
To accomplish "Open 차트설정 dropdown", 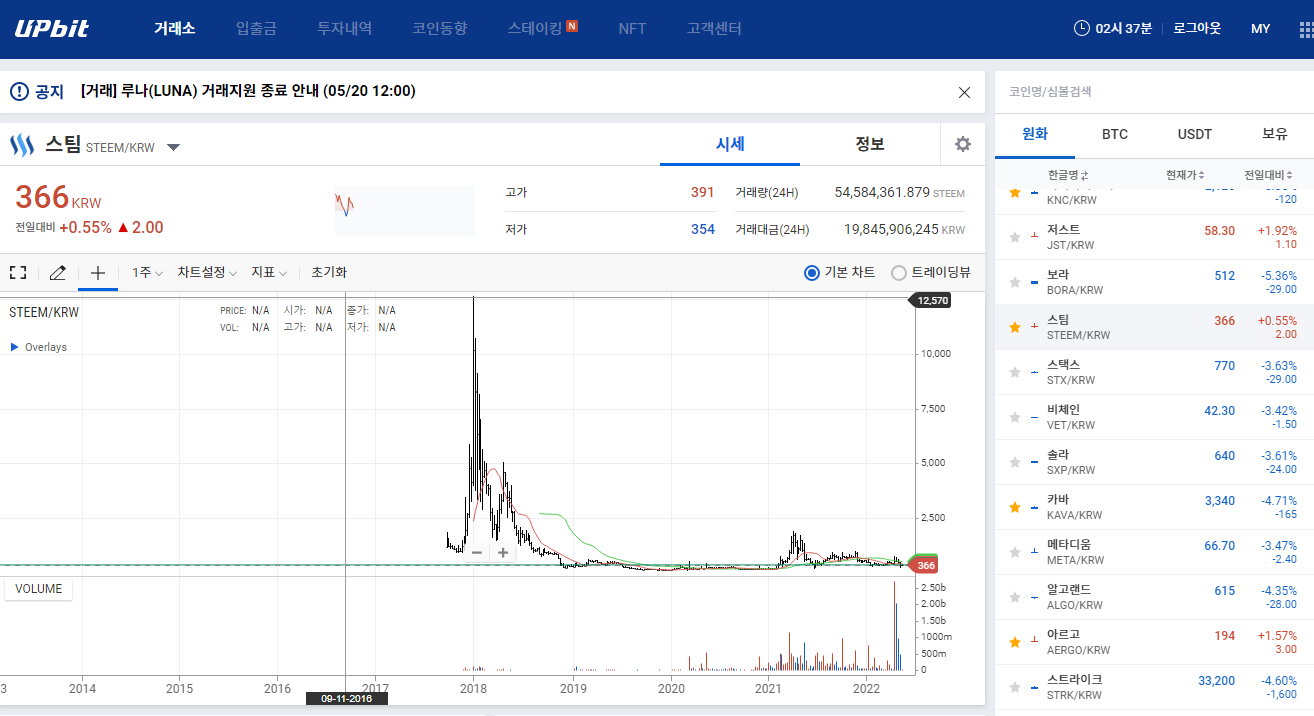I will tap(207, 272).
